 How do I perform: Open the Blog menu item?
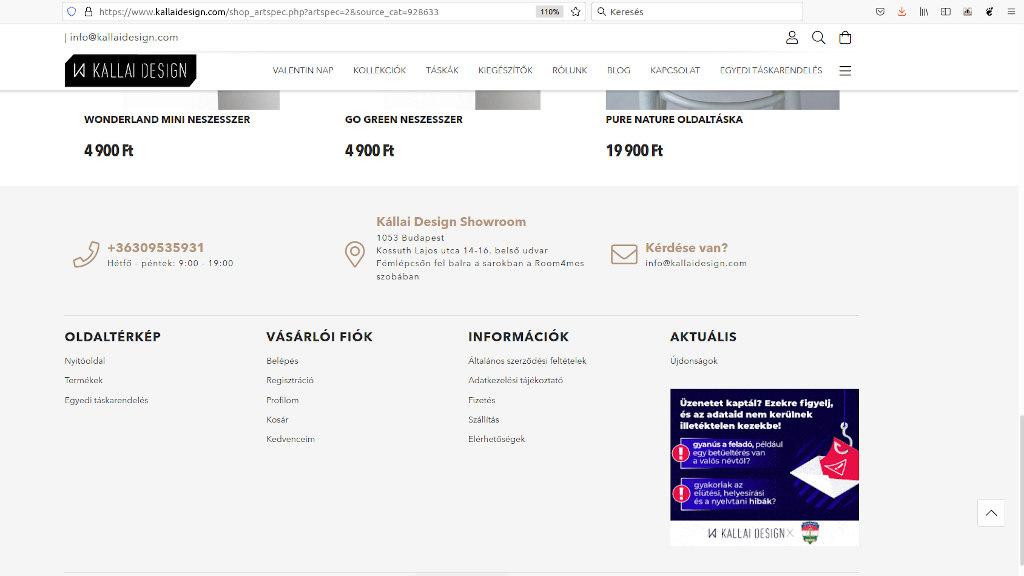(618, 71)
